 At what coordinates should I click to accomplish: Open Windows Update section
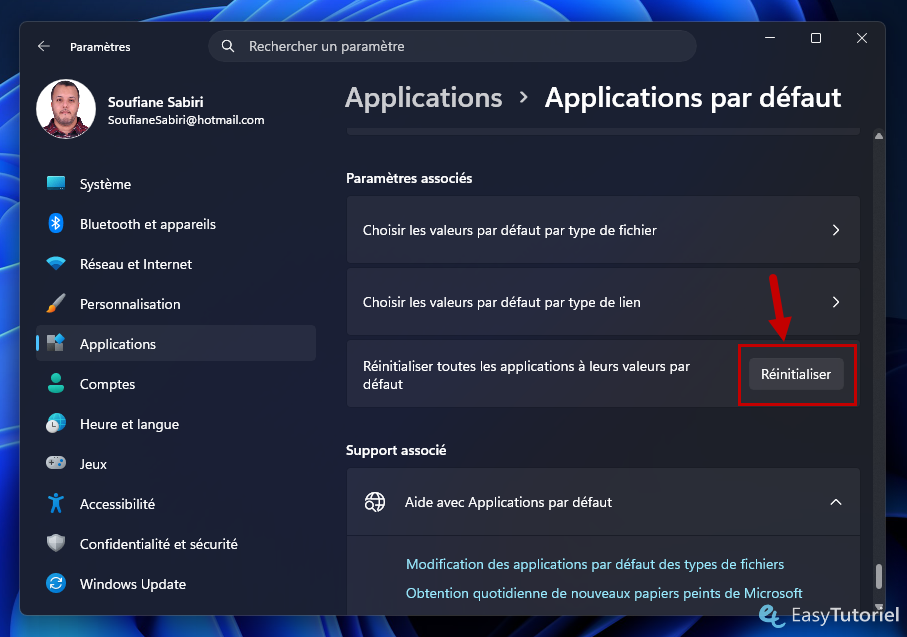176,583
